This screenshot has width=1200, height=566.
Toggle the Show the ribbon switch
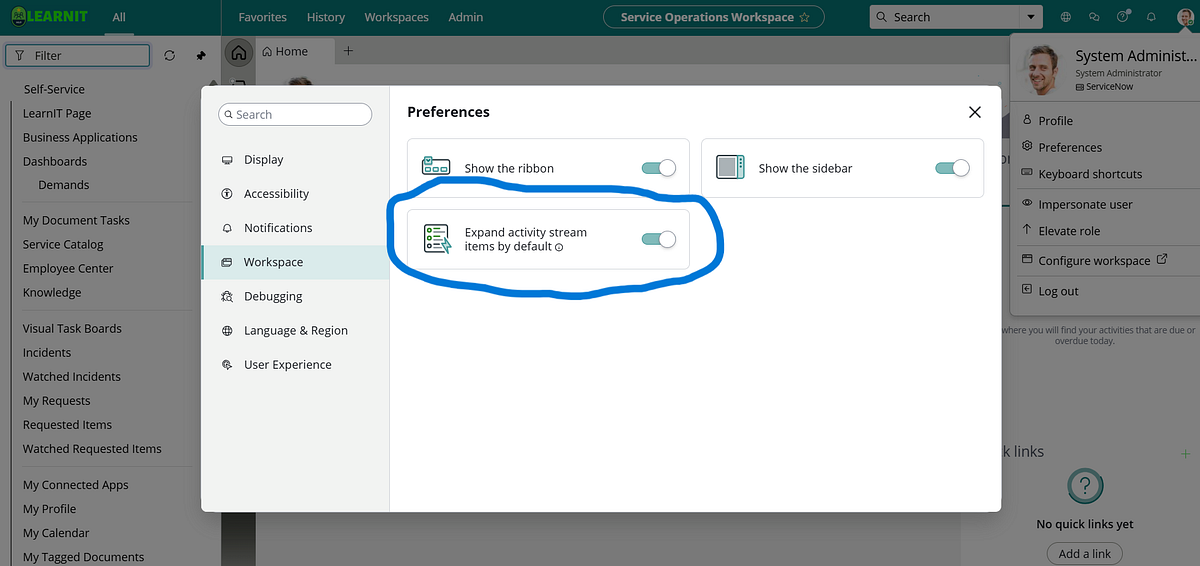[659, 168]
